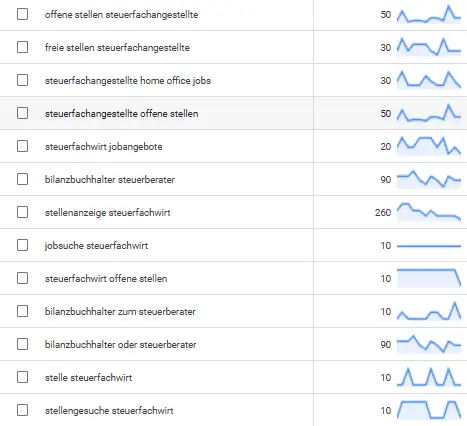Viewport: 467px width, 426px height.
Task: Open trend sparkline for stelle steuerfachwirt
Action: coord(429,377)
